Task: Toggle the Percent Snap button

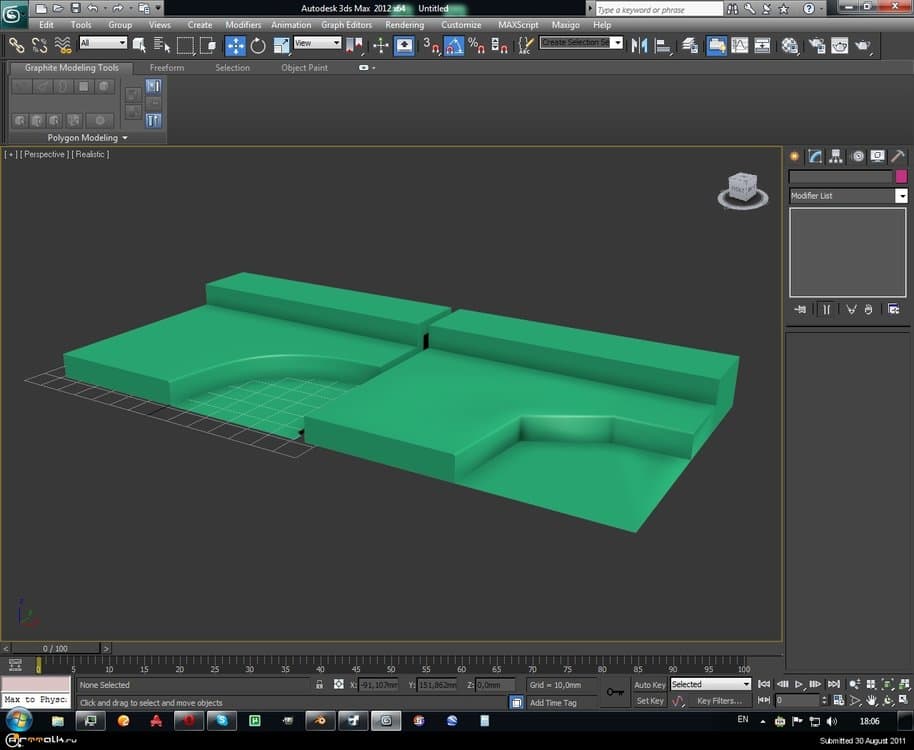Action: (476, 45)
